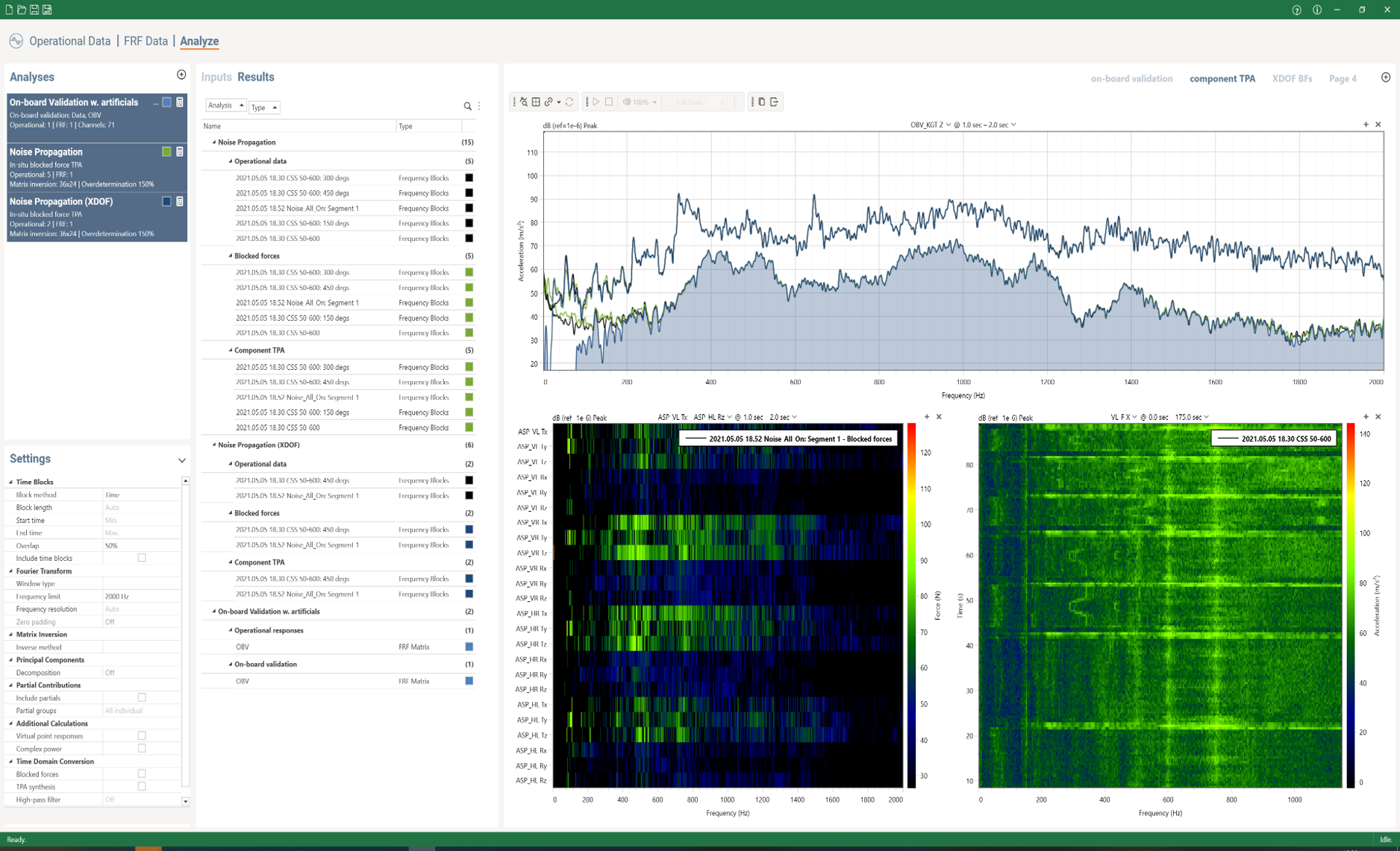Click the add page plus icon
This screenshot has height=851, width=1400.
1385,78
